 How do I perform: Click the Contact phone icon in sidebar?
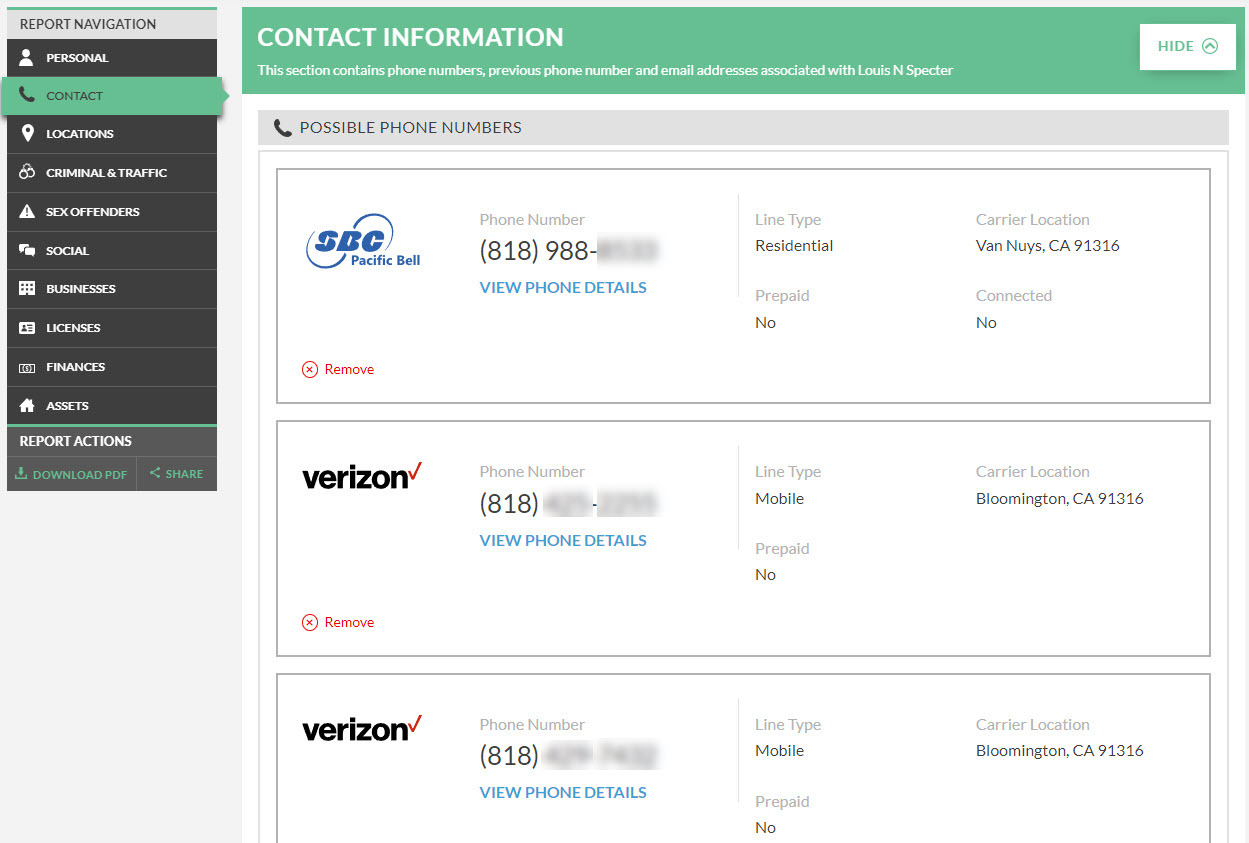coord(27,96)
